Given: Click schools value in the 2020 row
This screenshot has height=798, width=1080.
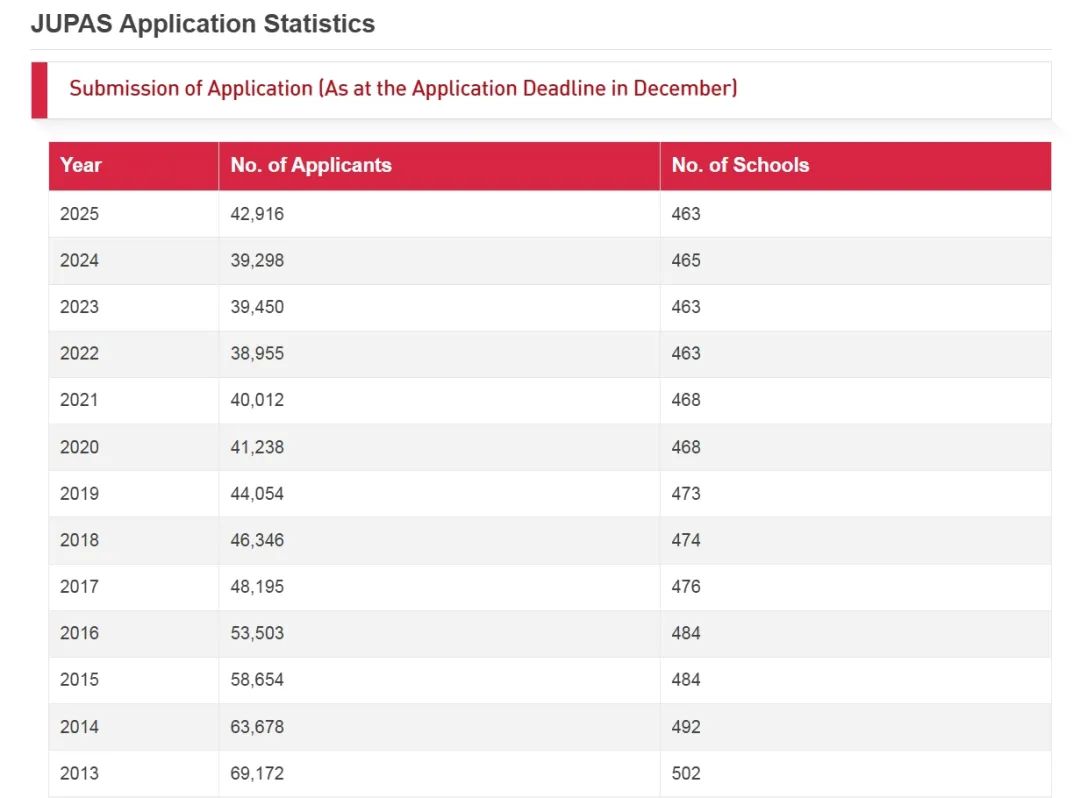Looking at the screenshot, I should 686,448.
